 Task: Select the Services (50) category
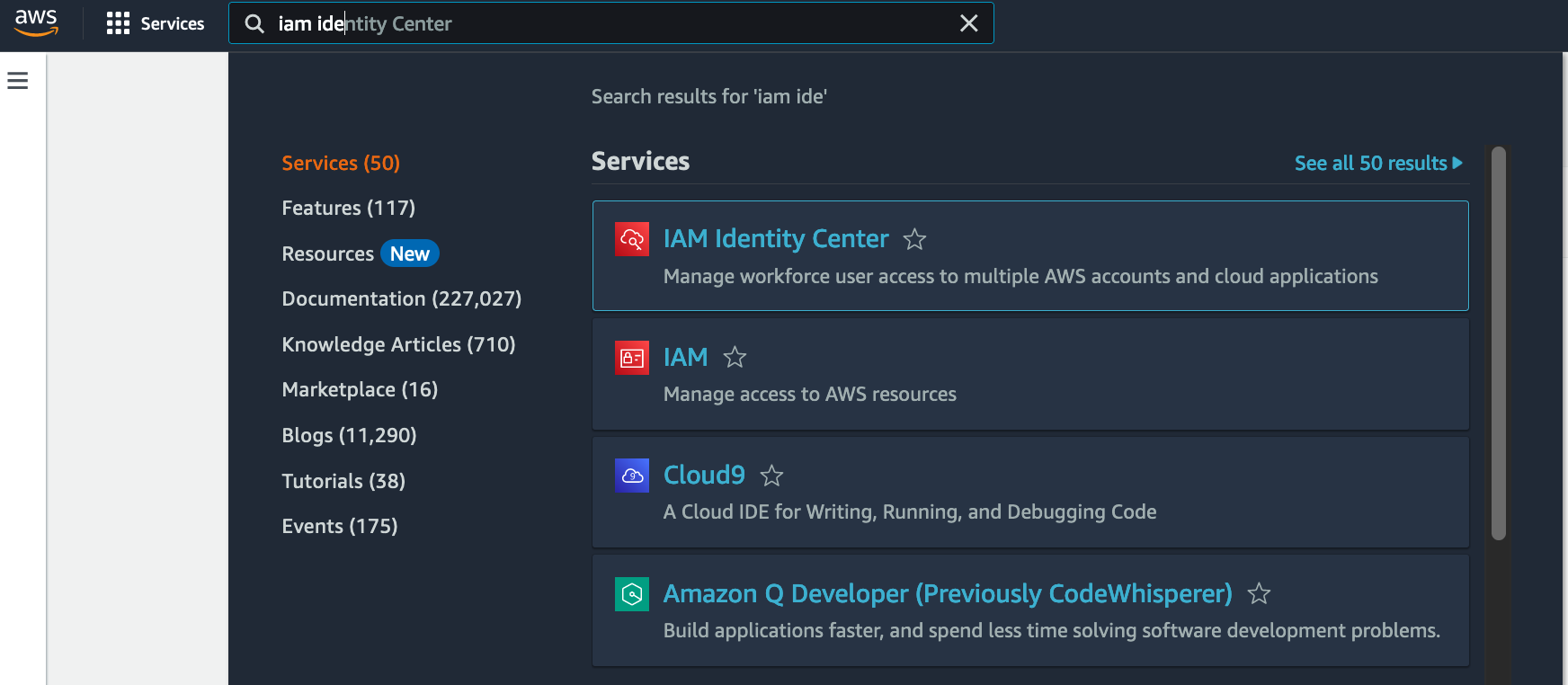[341, 163]
